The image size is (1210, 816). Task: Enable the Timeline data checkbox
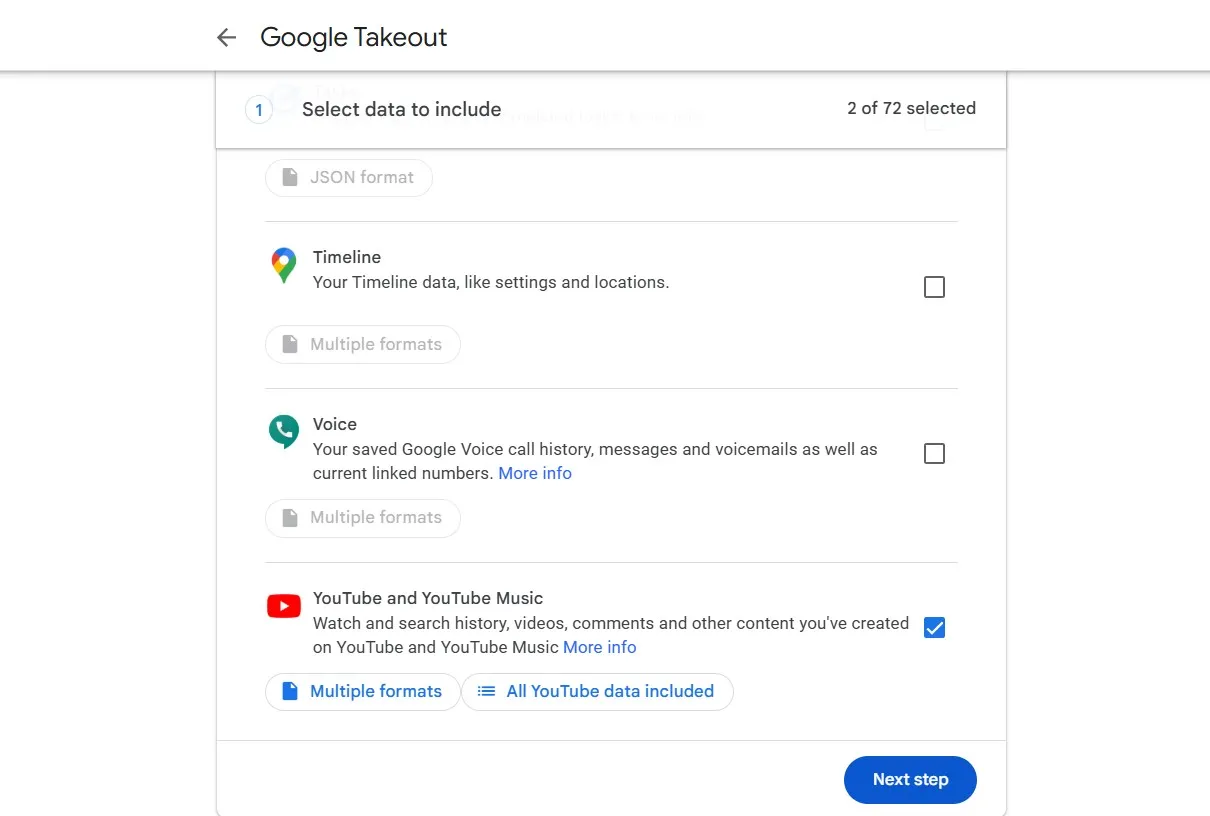[x=934, y=287]
